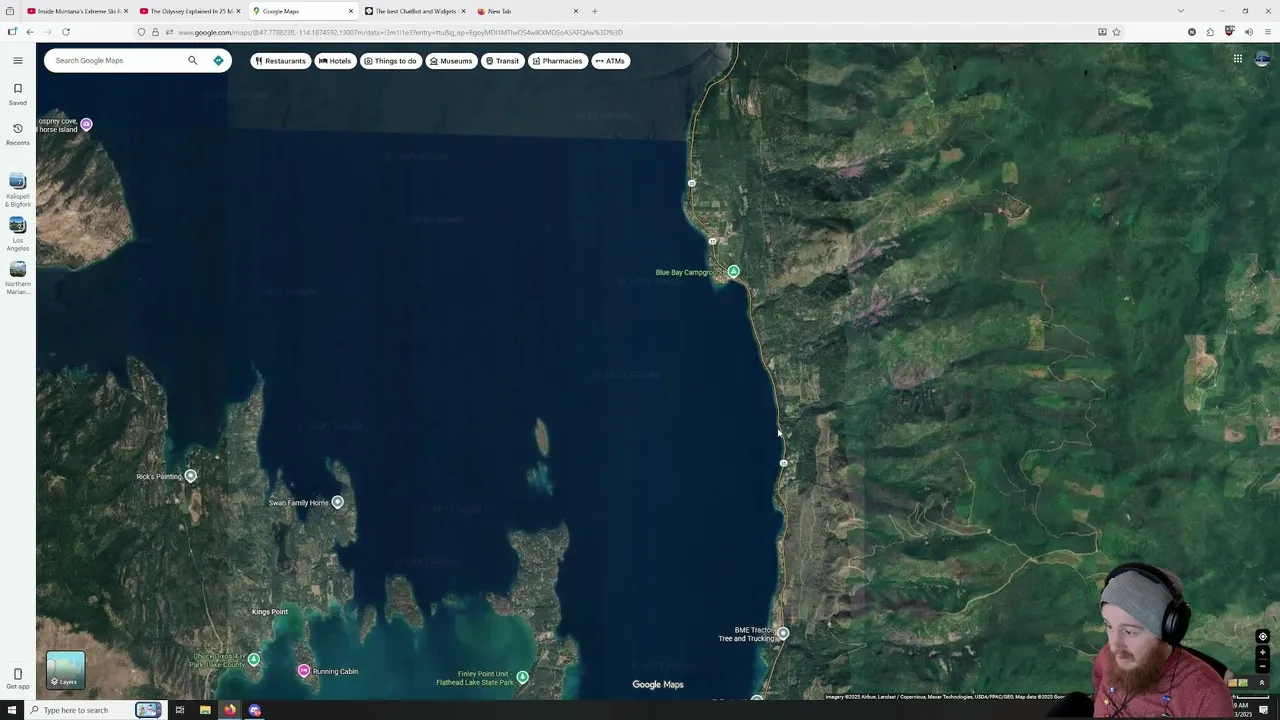
Task: Click the osprey cove pink marker
Action: click(86, 125)
